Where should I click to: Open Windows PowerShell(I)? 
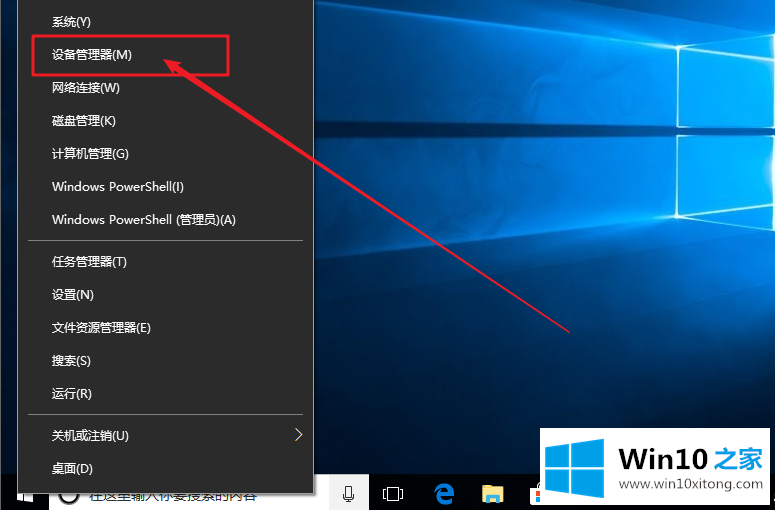(118, 187)
